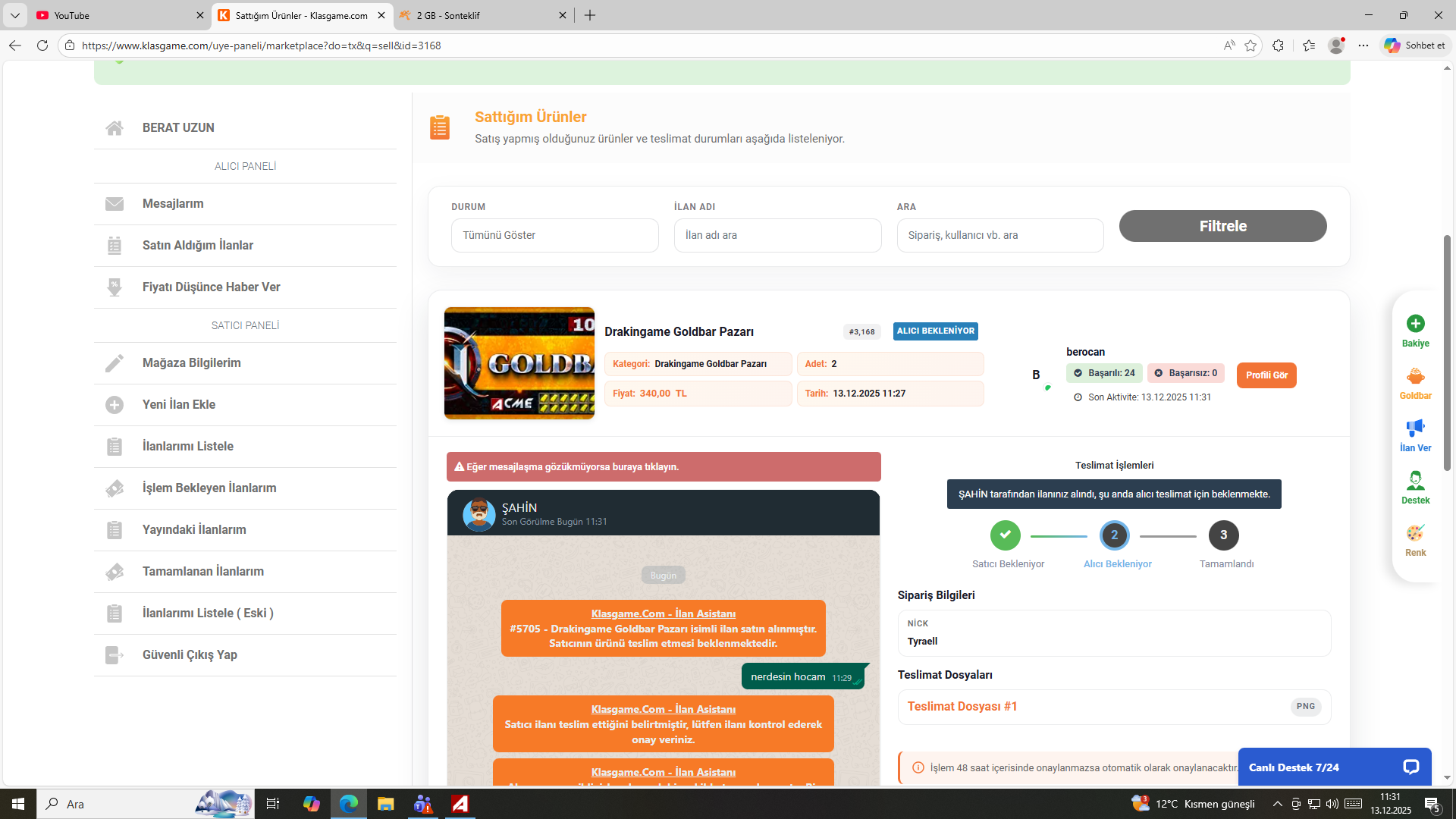The height and width of the screenshot is (819, 1456).
Task: Close the Klasgame.com browser tab
Action: 381,15
